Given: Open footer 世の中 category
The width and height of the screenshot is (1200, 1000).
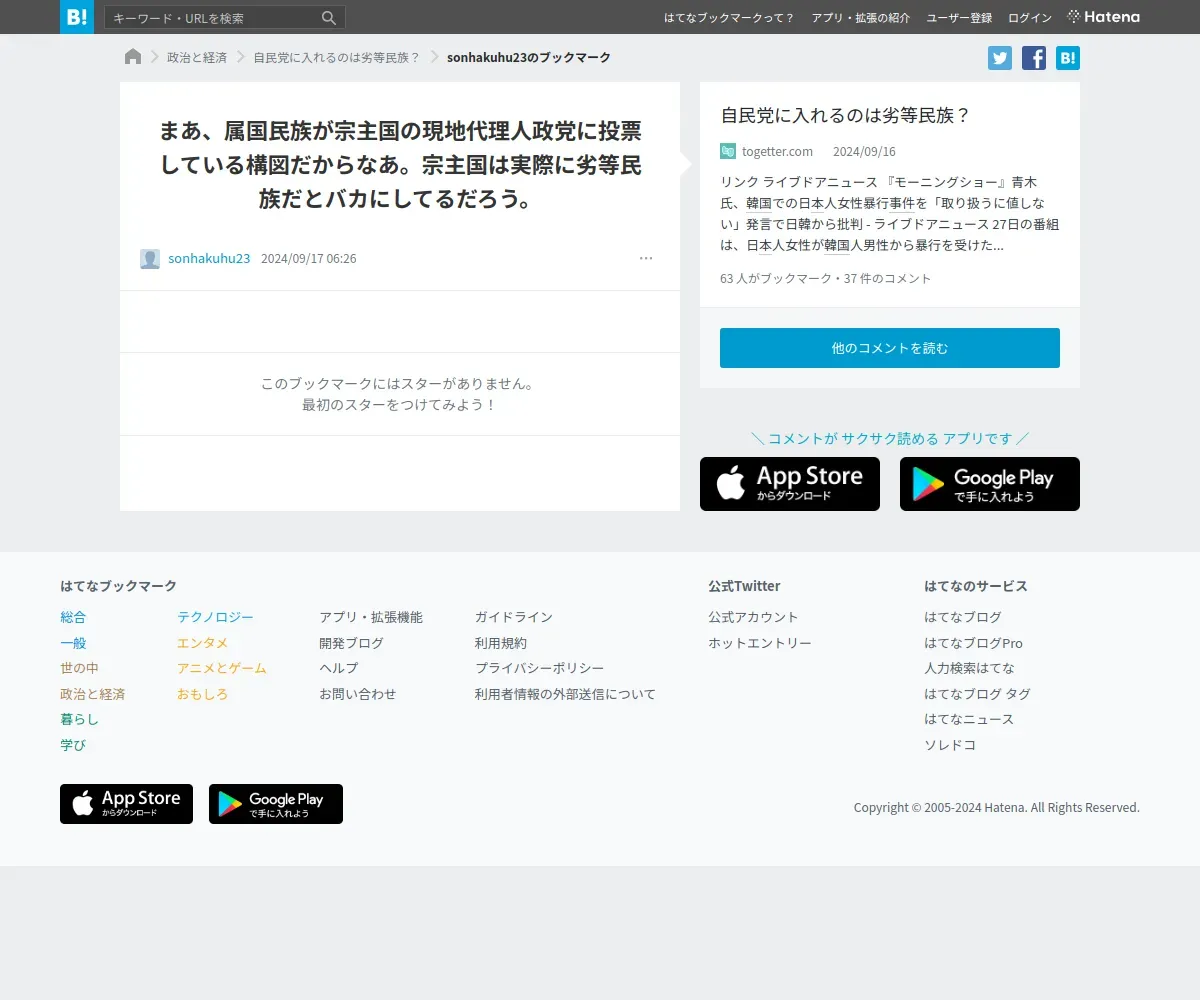Looking at the screenshot, I should pos(79,668).
